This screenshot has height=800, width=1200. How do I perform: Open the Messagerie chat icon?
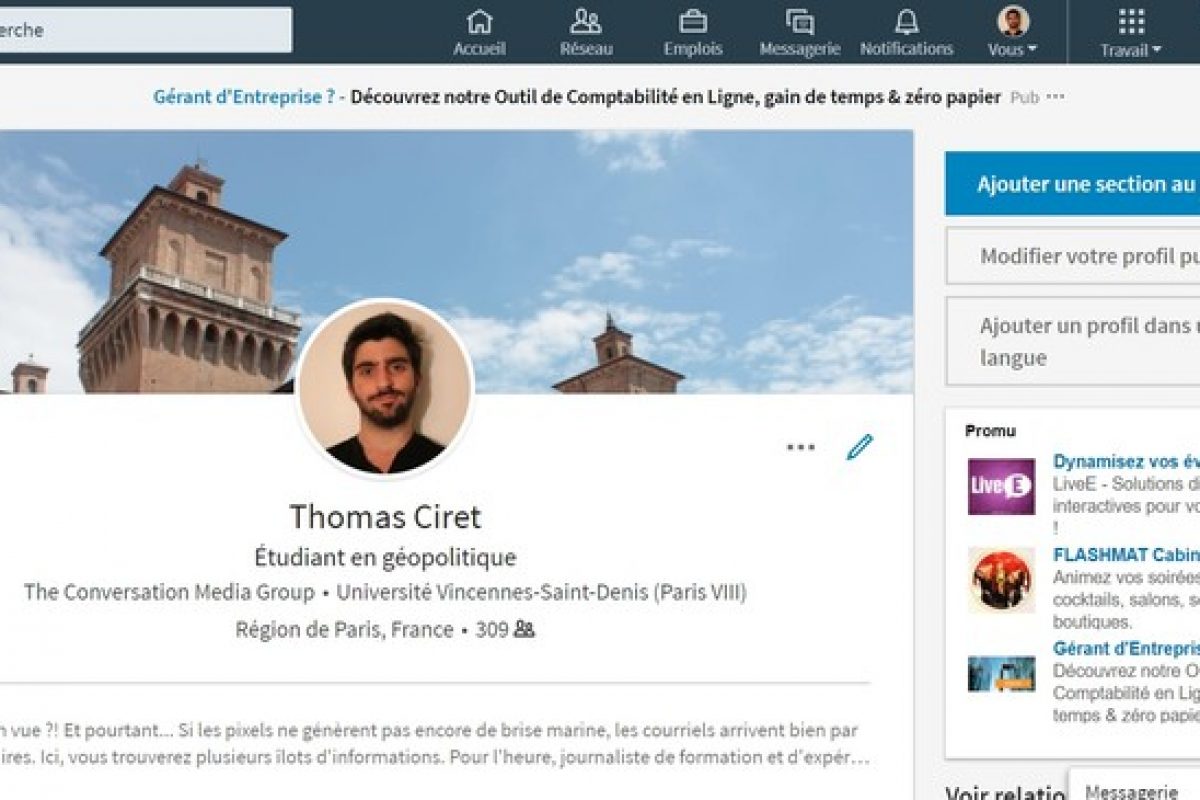point(799,21)
